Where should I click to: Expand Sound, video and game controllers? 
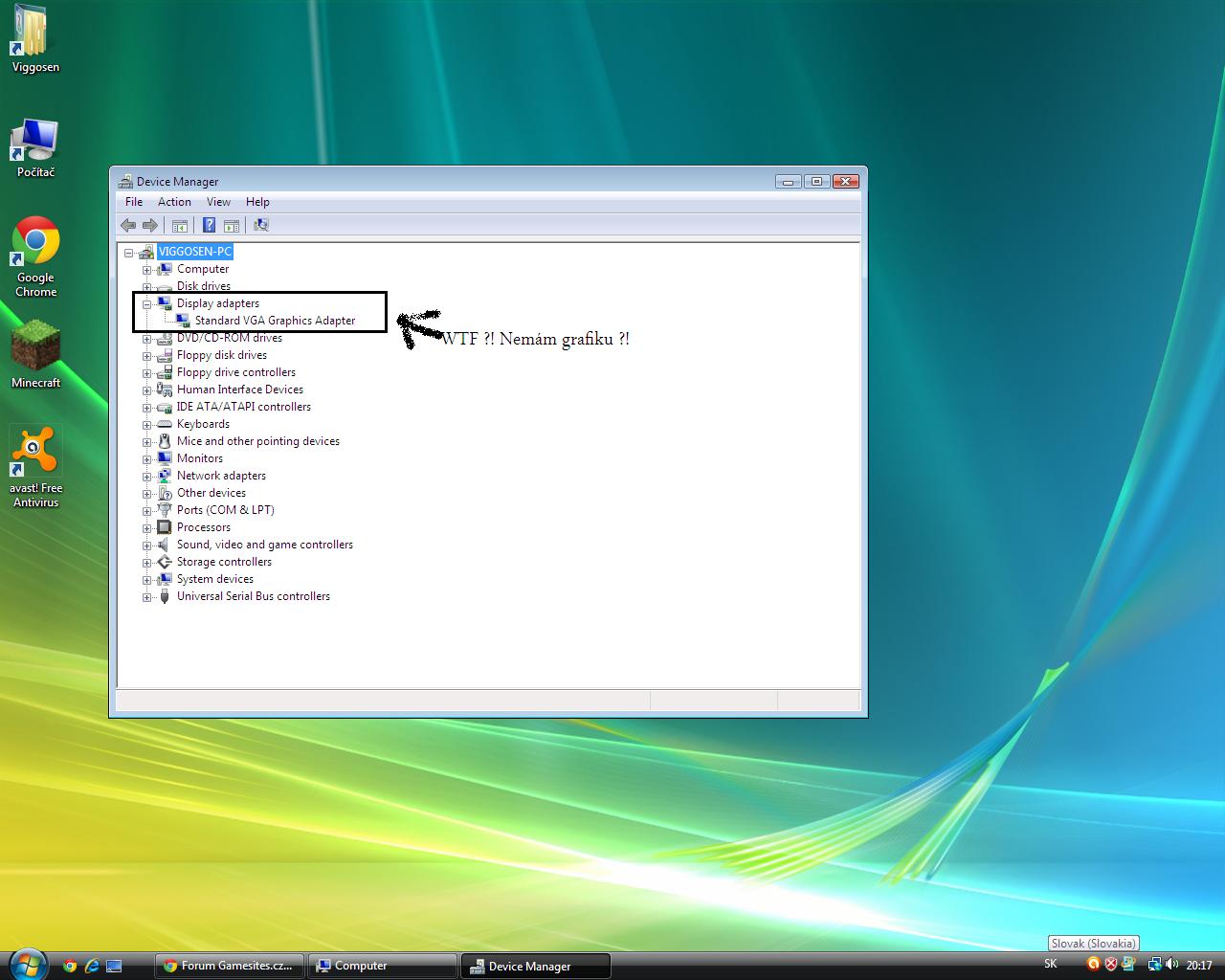tap(147, 545)
